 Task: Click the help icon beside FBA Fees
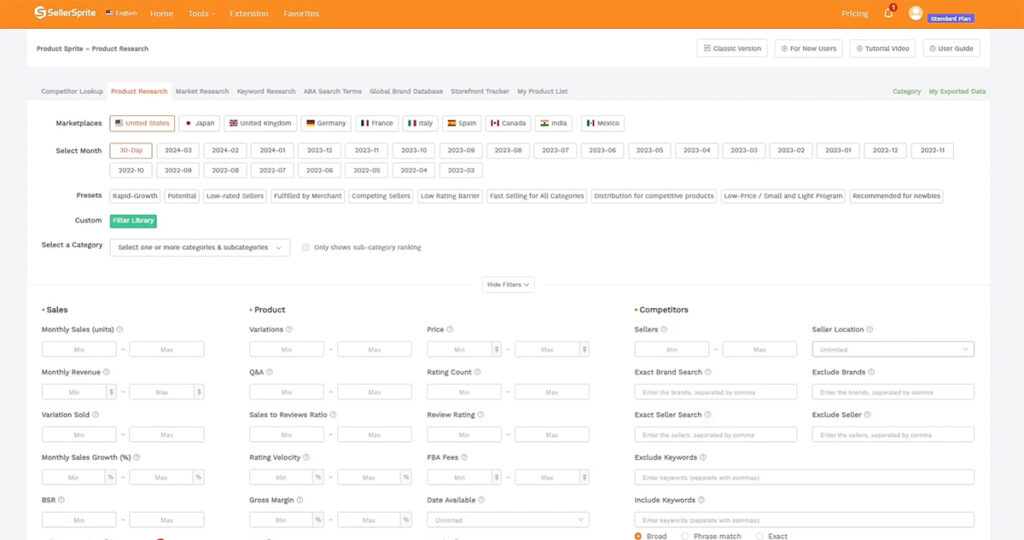coord(464,458)
